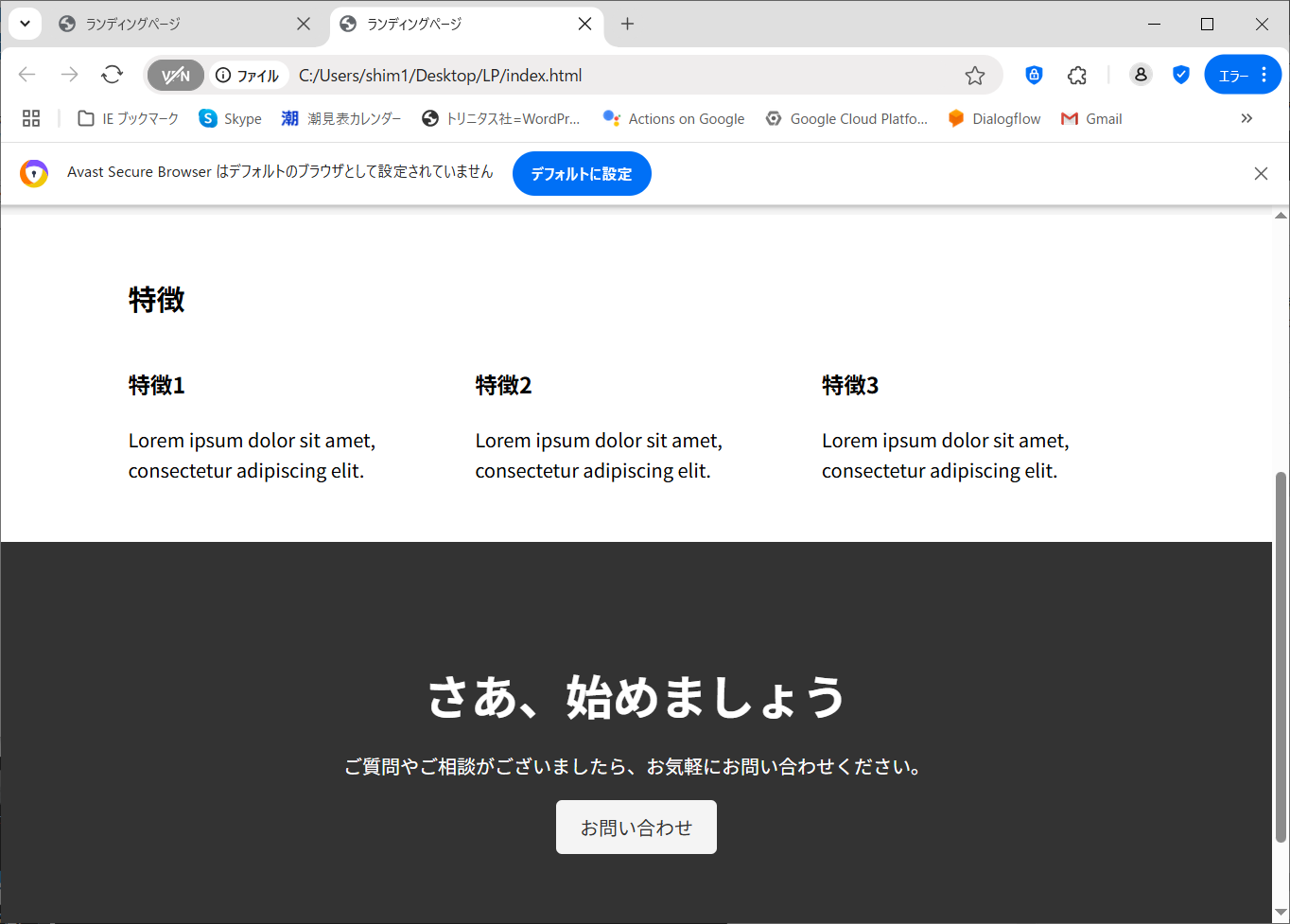Click the vertical scrollbar thumb
The image size is (1290, 924).
(1281, 657)
